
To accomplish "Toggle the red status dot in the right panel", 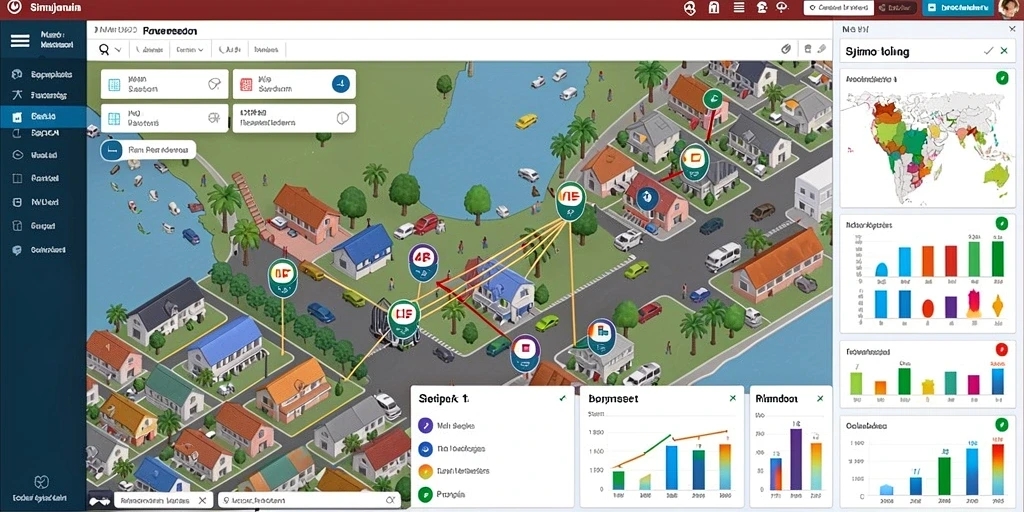I will (x=1001, y=349).
